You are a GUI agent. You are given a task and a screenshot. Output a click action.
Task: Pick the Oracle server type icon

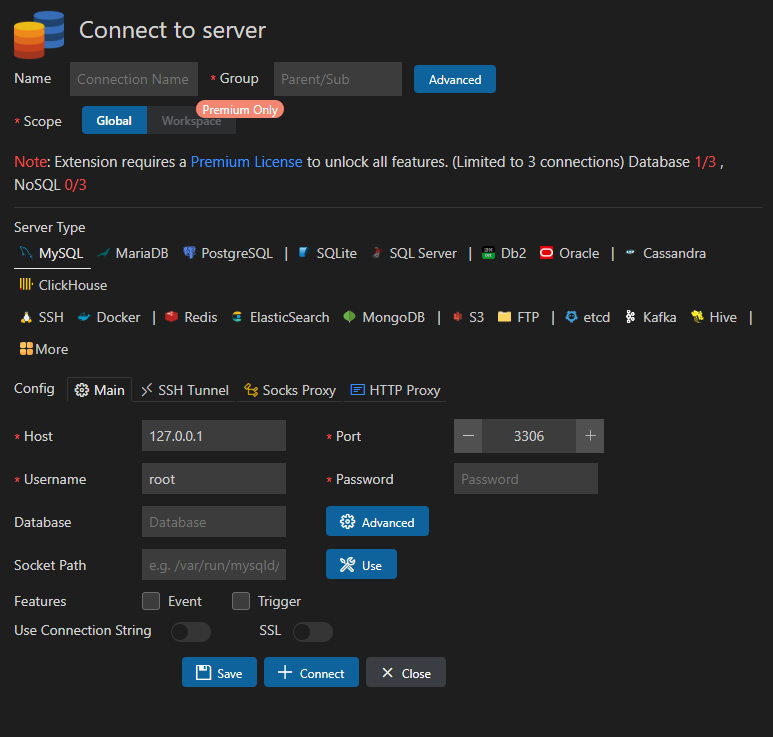click(546, 253)
